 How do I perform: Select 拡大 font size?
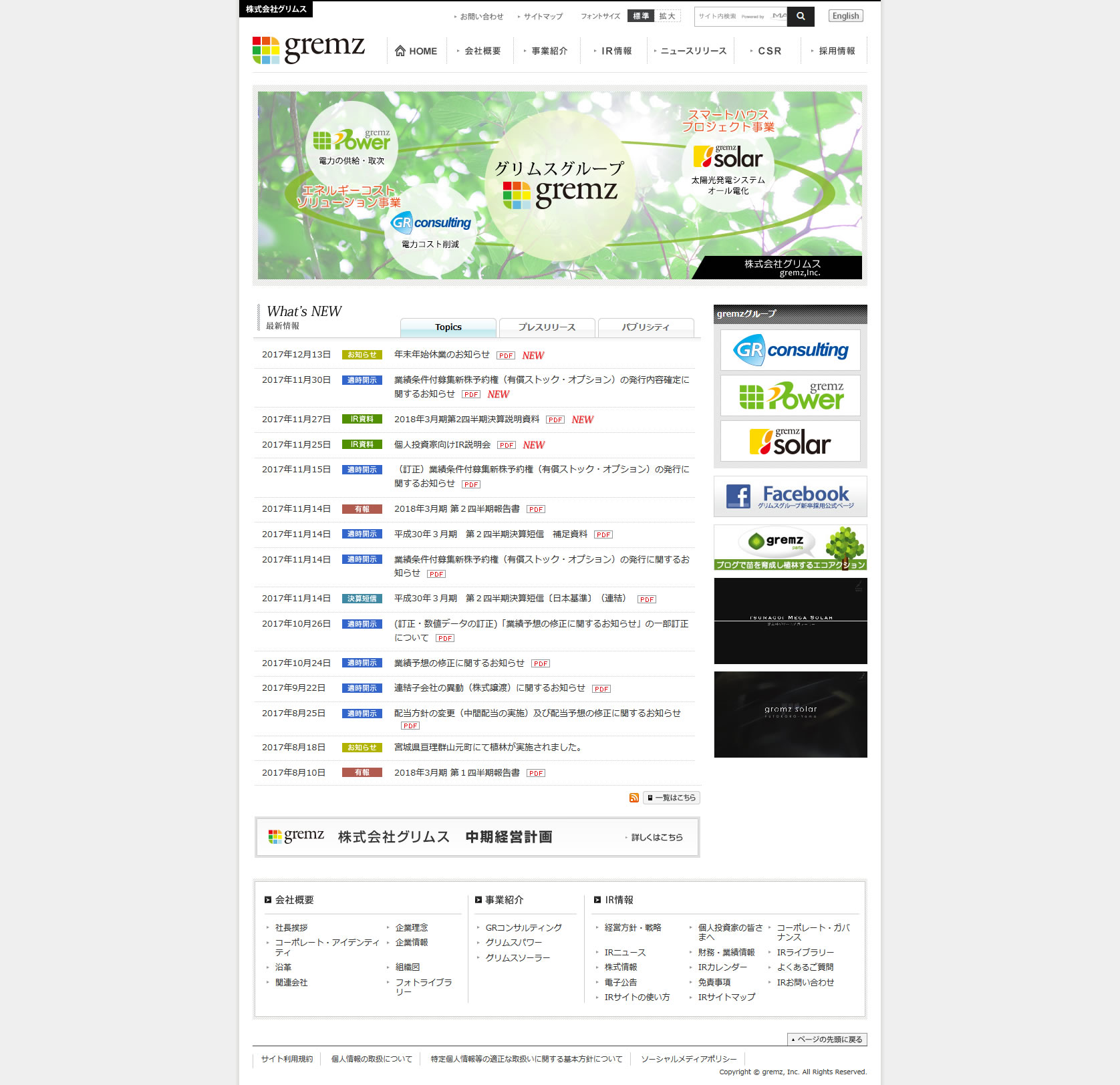(667, 16)
